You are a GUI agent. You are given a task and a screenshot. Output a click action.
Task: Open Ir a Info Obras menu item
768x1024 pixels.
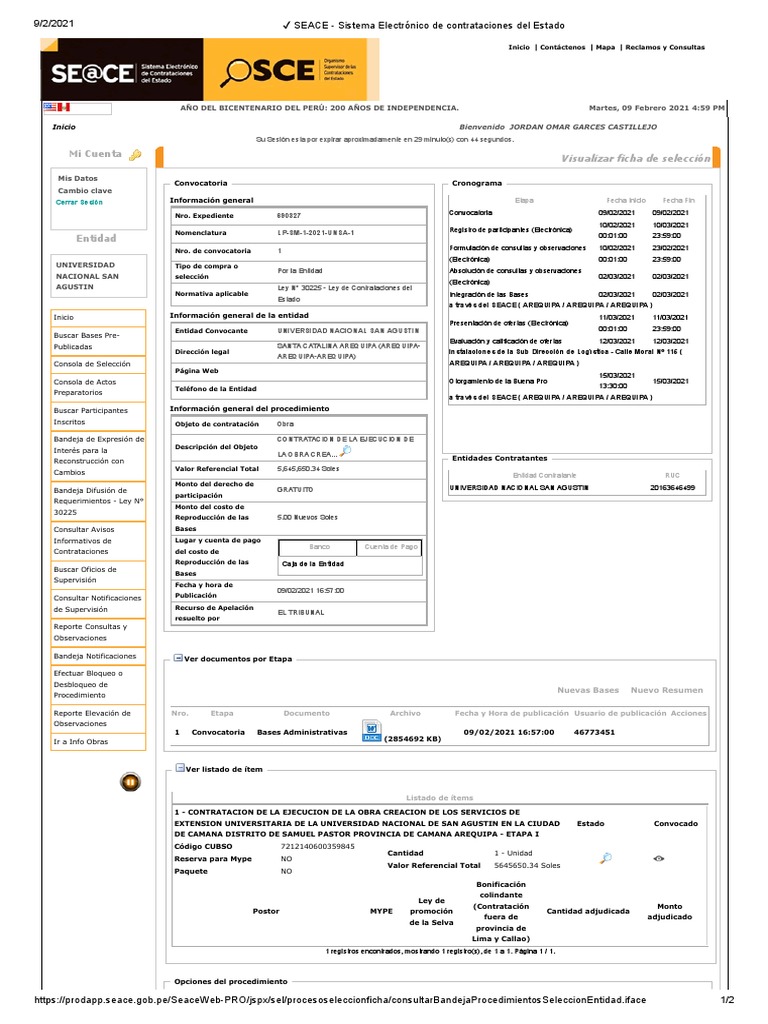tap(98, 742)
